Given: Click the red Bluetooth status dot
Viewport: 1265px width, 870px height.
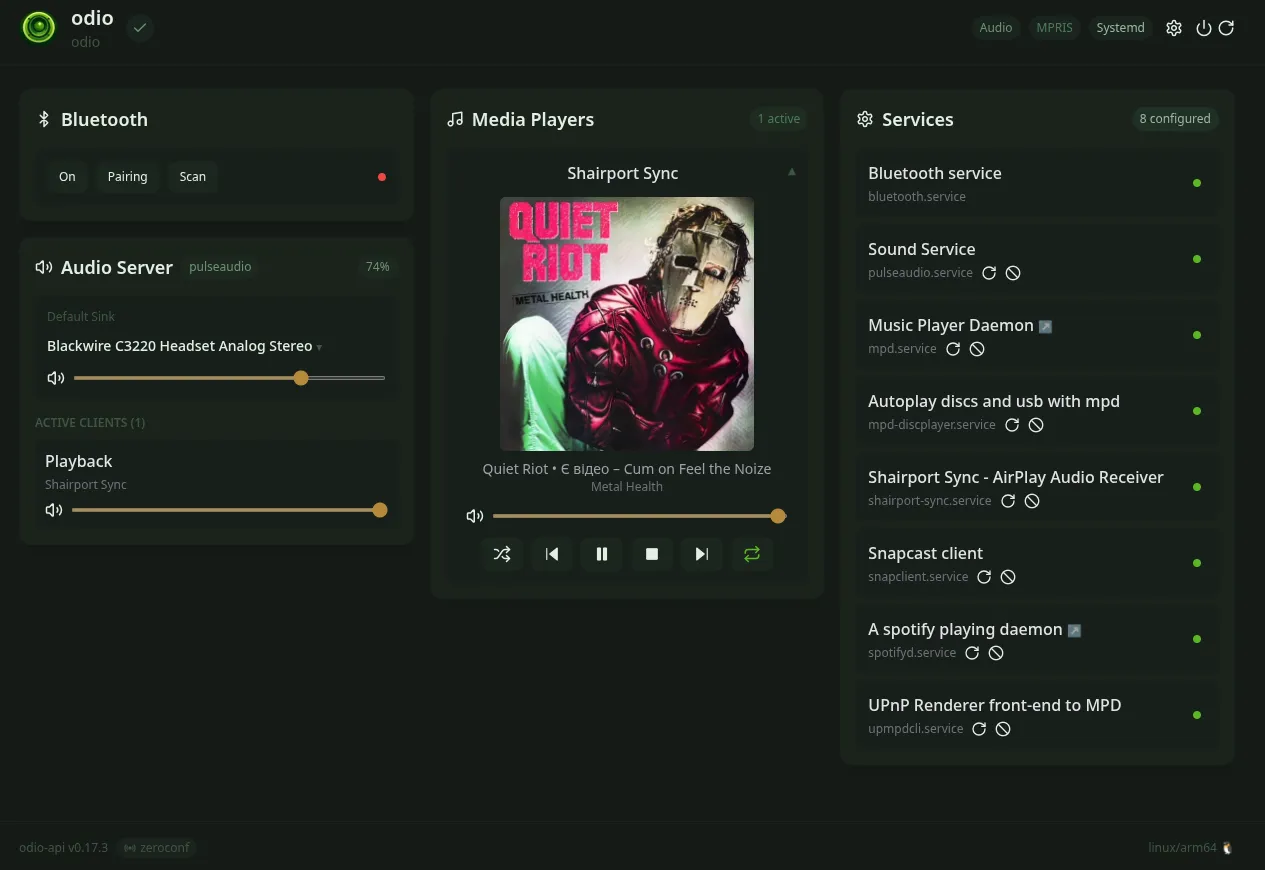Looking at the screenshot, I should coord(382,177).
